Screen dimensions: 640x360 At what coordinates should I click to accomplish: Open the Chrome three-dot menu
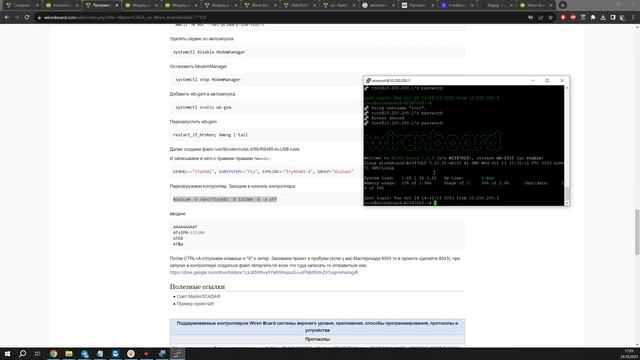pyautogui.click(x=633, y=18)
